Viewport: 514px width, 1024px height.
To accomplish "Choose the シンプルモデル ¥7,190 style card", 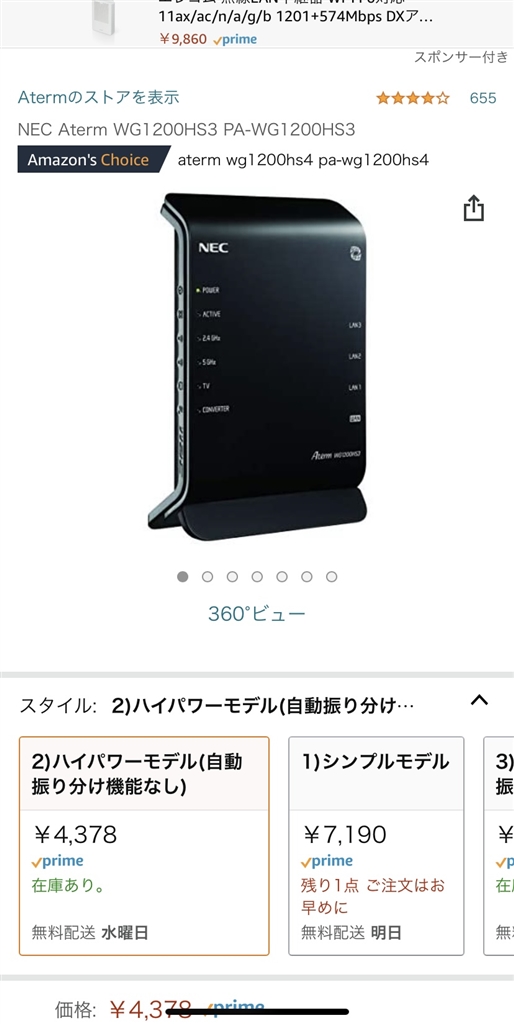I will pos(376,846).
